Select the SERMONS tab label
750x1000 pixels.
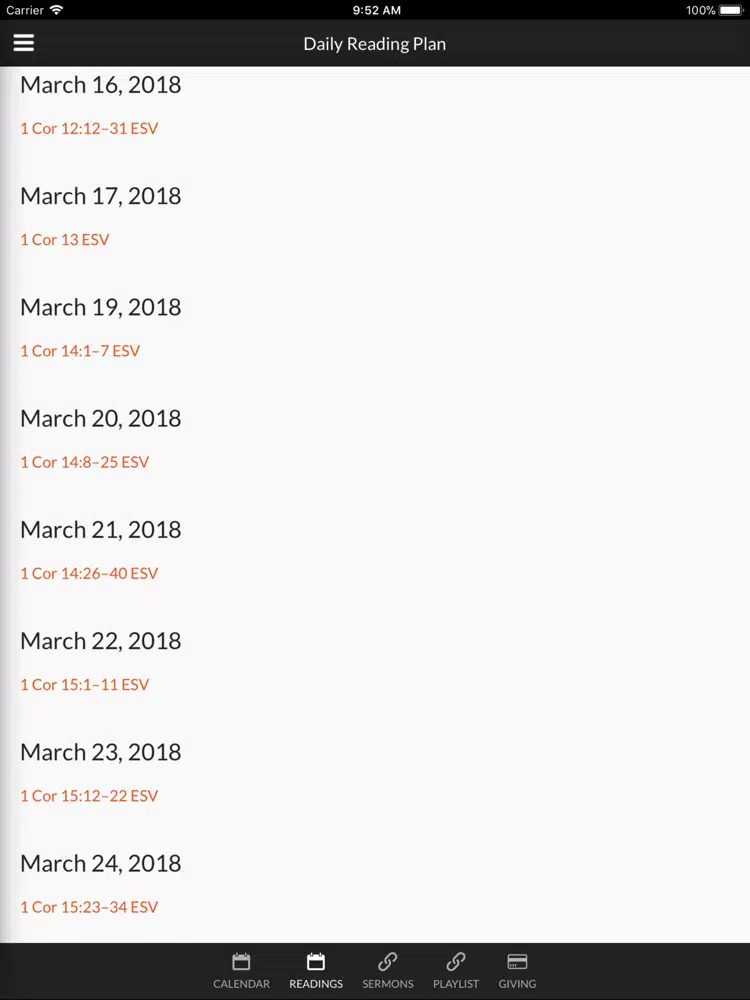[x=388, y=983]
